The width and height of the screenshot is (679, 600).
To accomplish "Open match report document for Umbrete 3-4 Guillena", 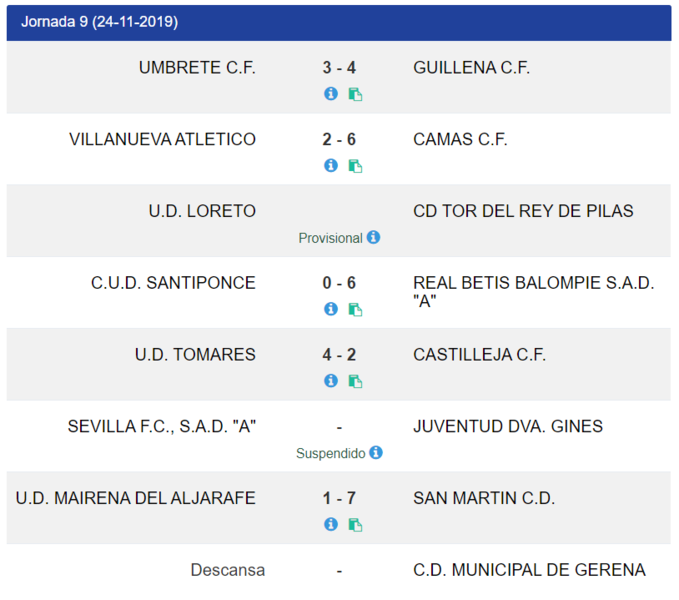I will (356, 94).
